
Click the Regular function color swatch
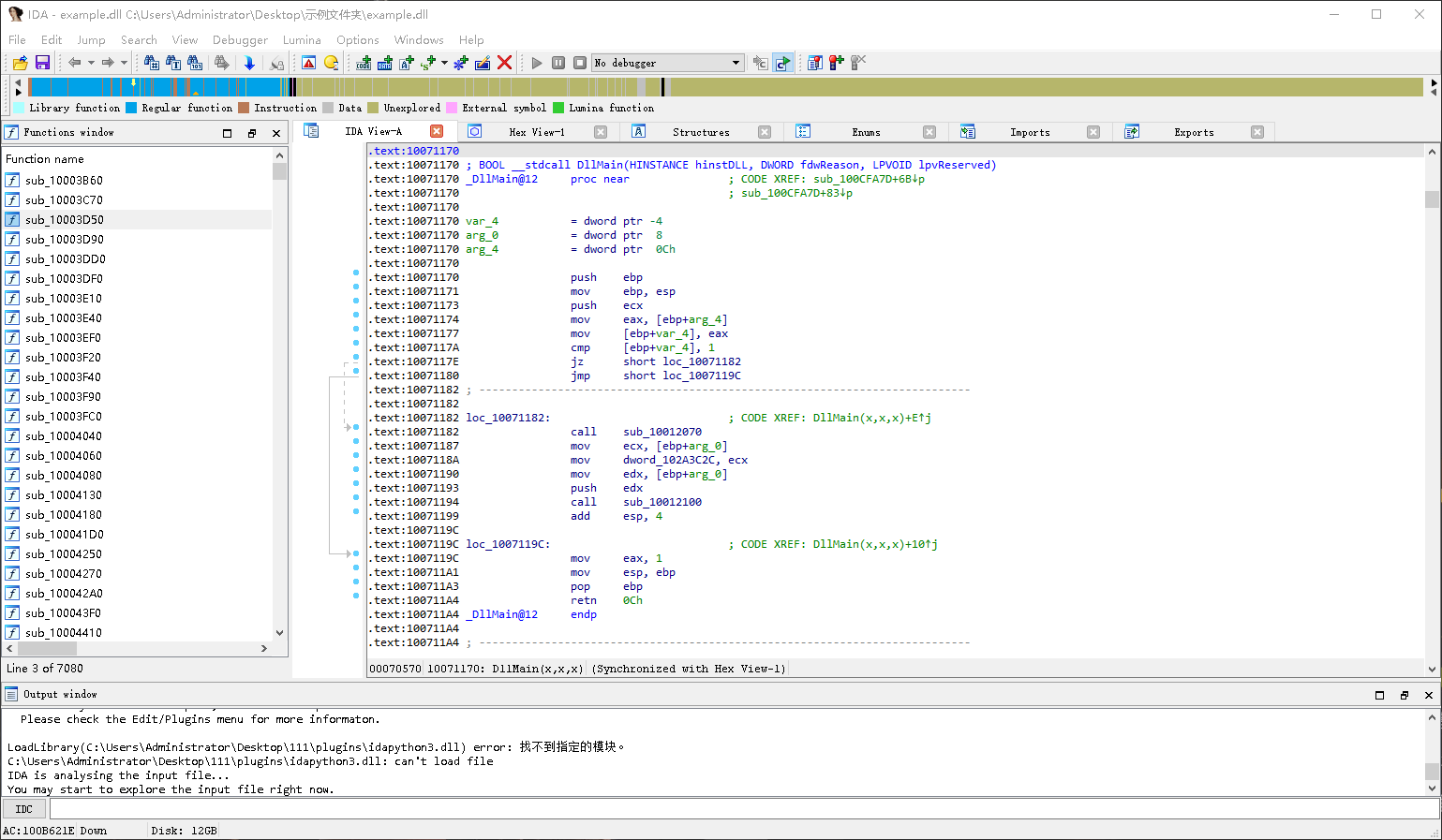132,108
